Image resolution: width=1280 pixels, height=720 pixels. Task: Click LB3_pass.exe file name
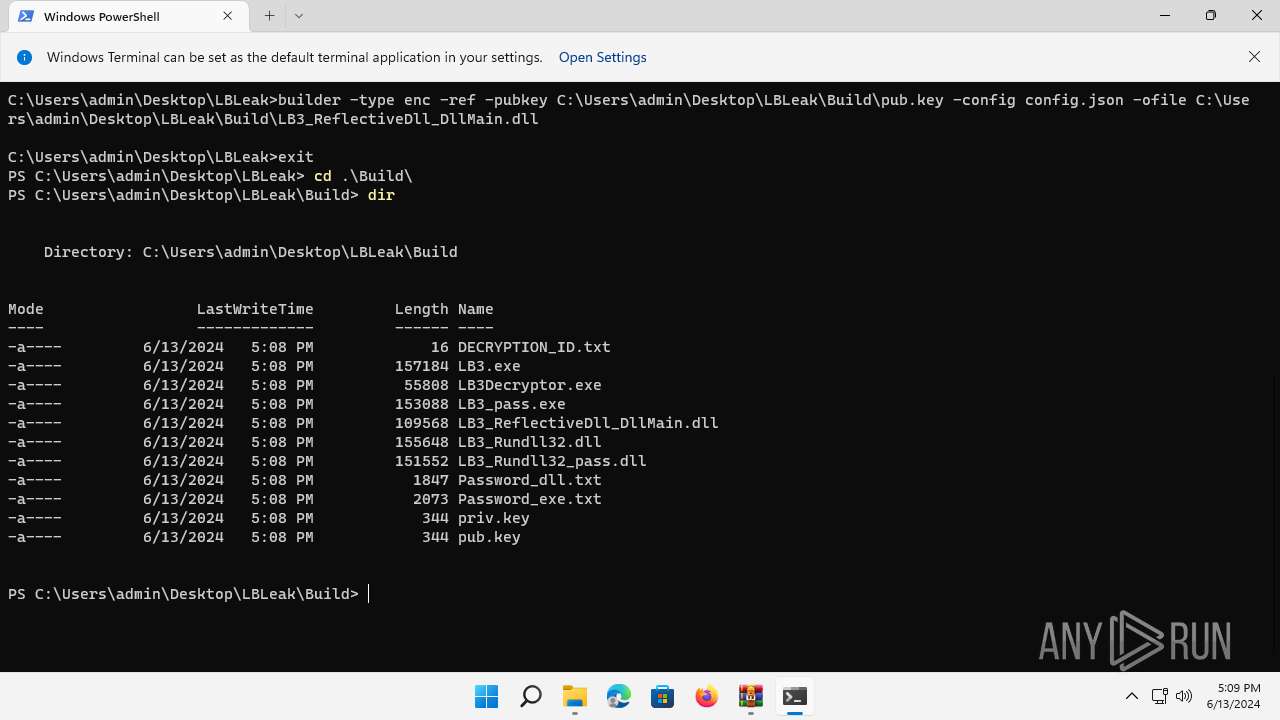[x=512, y=404]
